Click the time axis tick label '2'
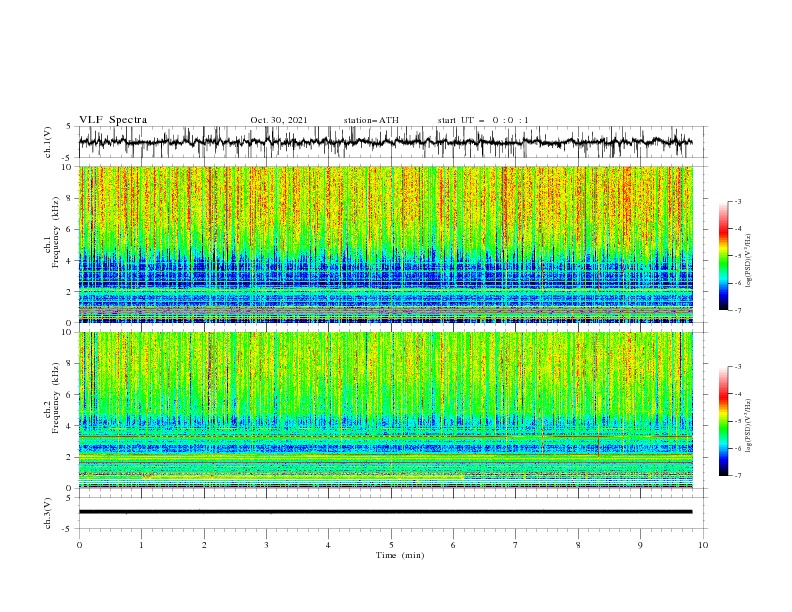Image resolution: width=792 pixels, height=612 pixels. point(204,545)
